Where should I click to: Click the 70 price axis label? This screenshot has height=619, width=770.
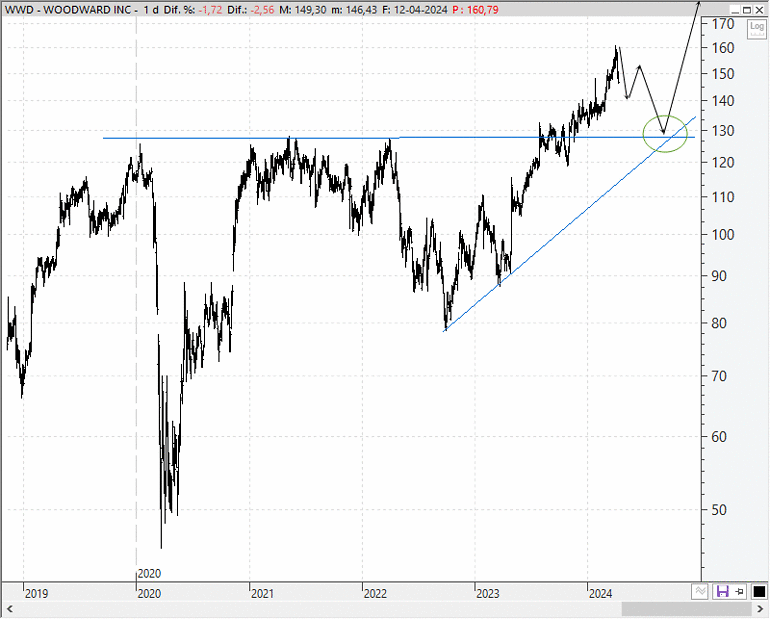click(719, 376)
